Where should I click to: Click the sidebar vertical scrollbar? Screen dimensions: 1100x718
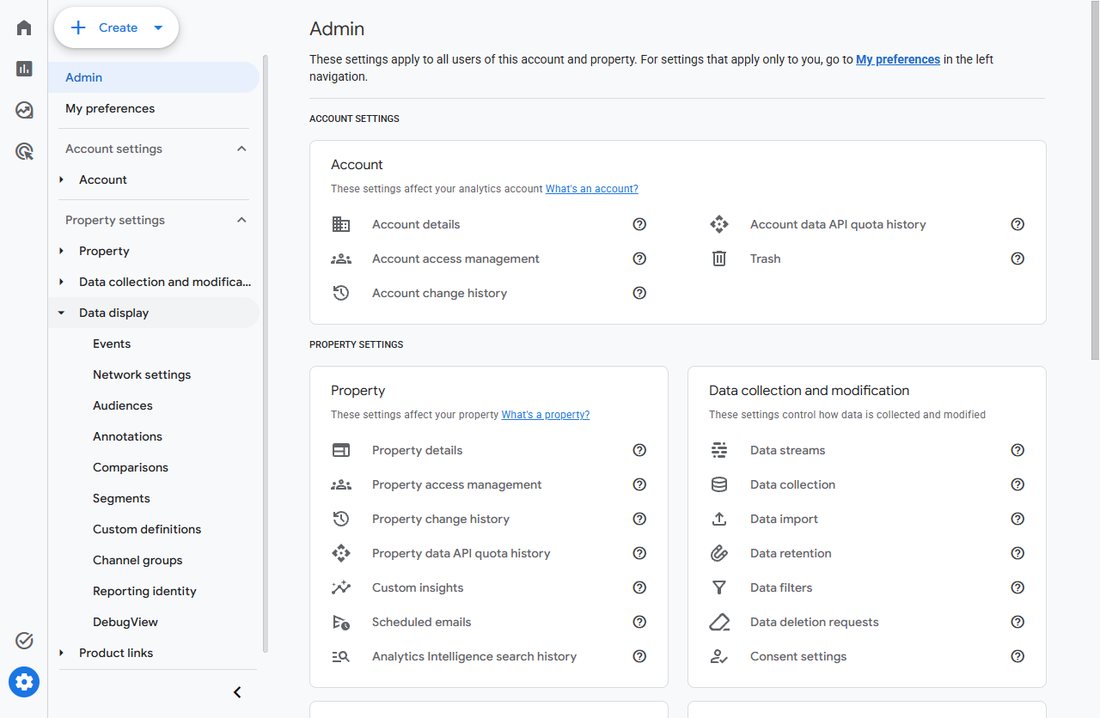pyautogui.click(x=265, y=354)
